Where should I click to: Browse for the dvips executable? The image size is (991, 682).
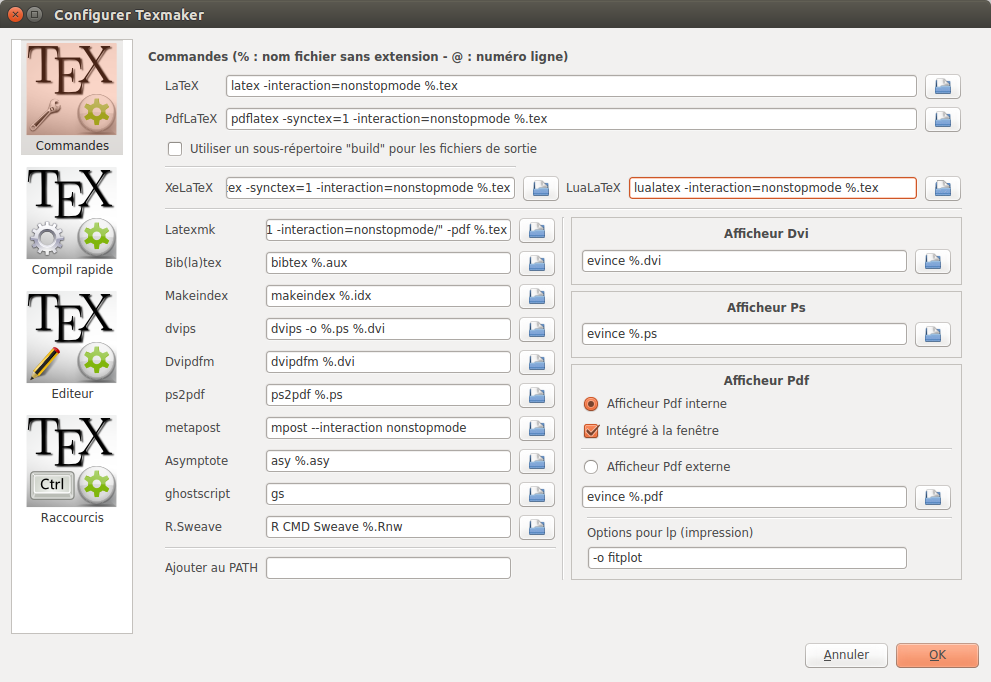[x=537, y=329]
